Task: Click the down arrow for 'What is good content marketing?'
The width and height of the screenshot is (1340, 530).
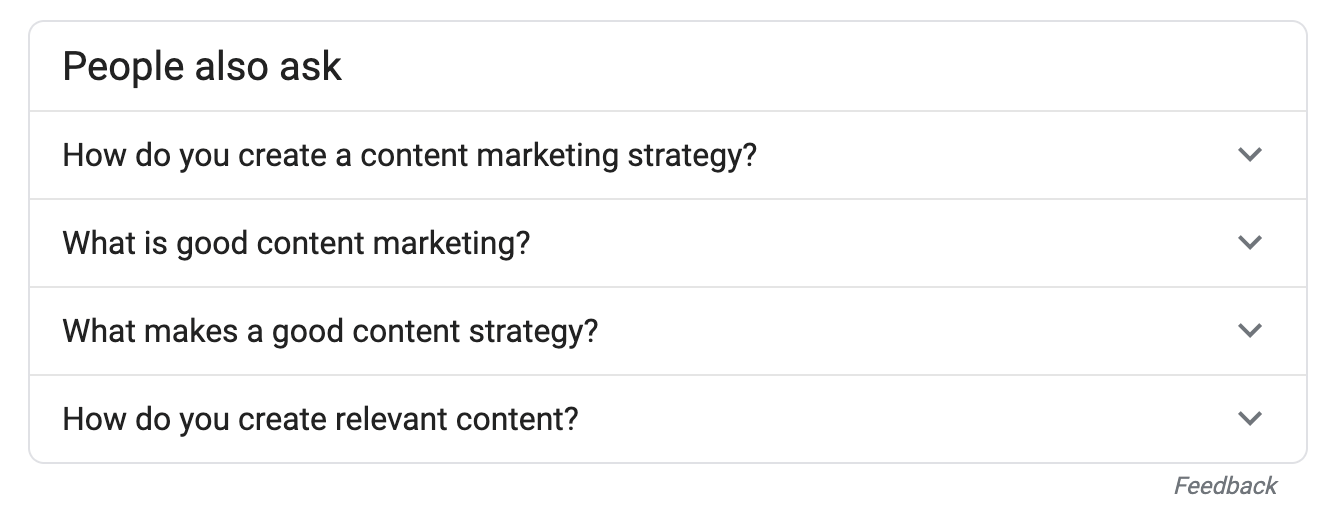Action: pyautogui.click(x=1250, y=243)
